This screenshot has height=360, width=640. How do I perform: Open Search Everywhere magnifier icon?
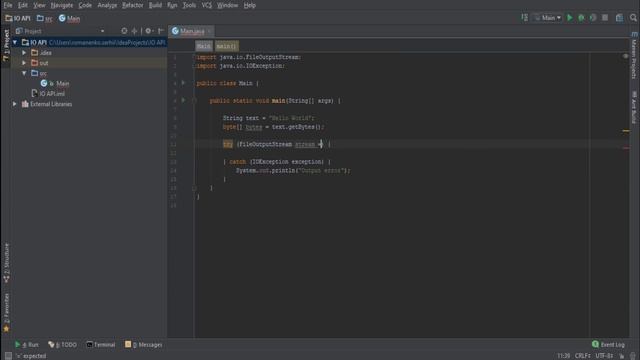pyautogui.click(x=633, y=18)
